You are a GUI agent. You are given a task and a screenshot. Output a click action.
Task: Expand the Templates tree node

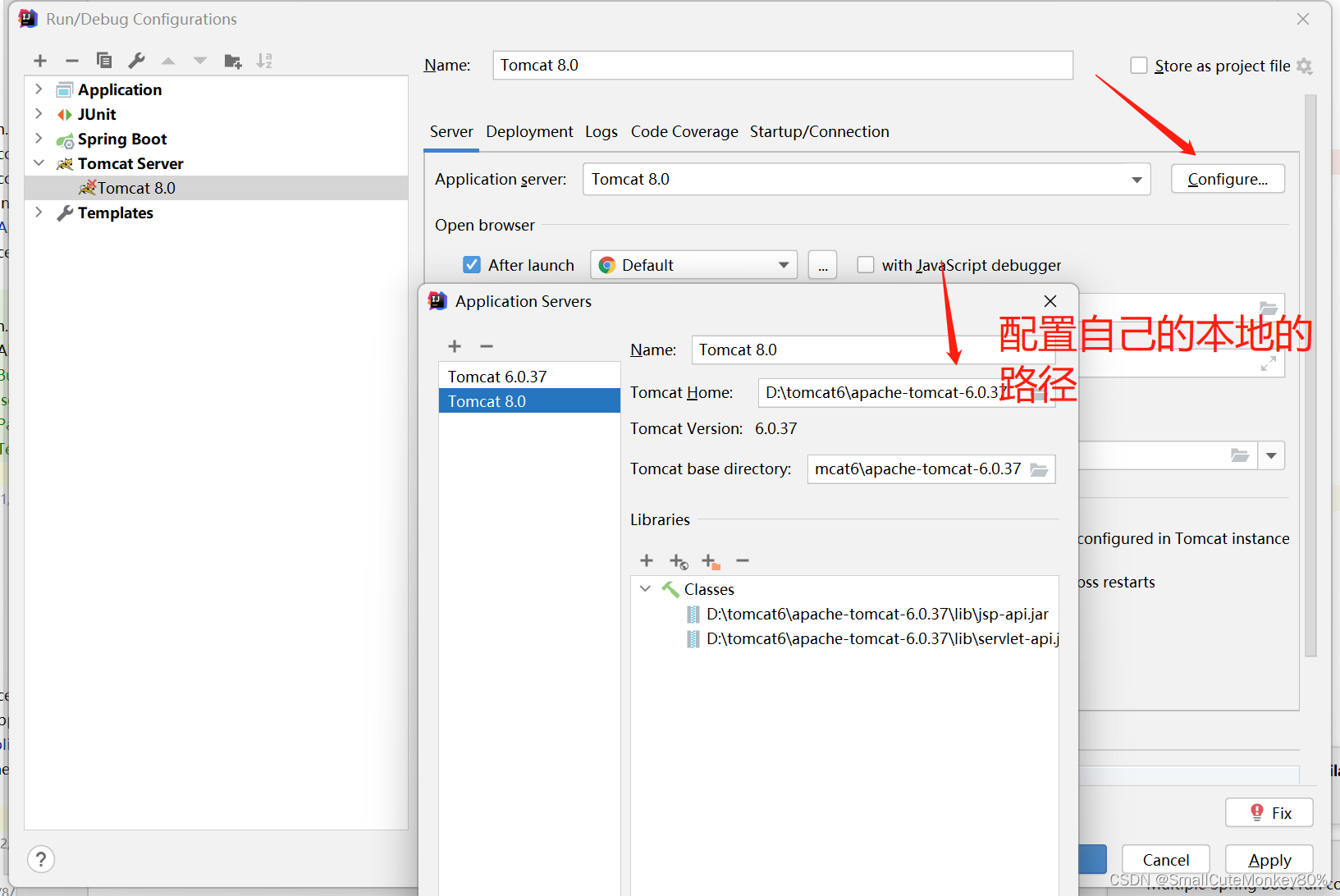[39, 212]
